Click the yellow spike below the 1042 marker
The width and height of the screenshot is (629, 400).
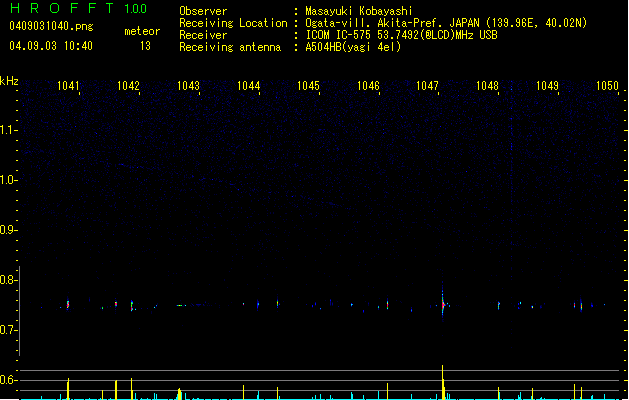tap(131, 389)
